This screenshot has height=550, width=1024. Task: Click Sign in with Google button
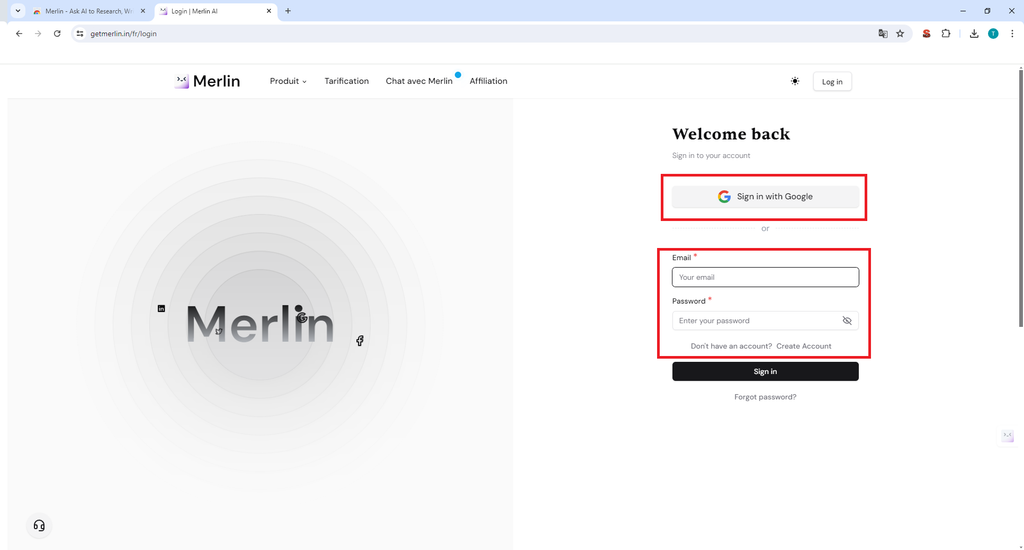point(765,197)
